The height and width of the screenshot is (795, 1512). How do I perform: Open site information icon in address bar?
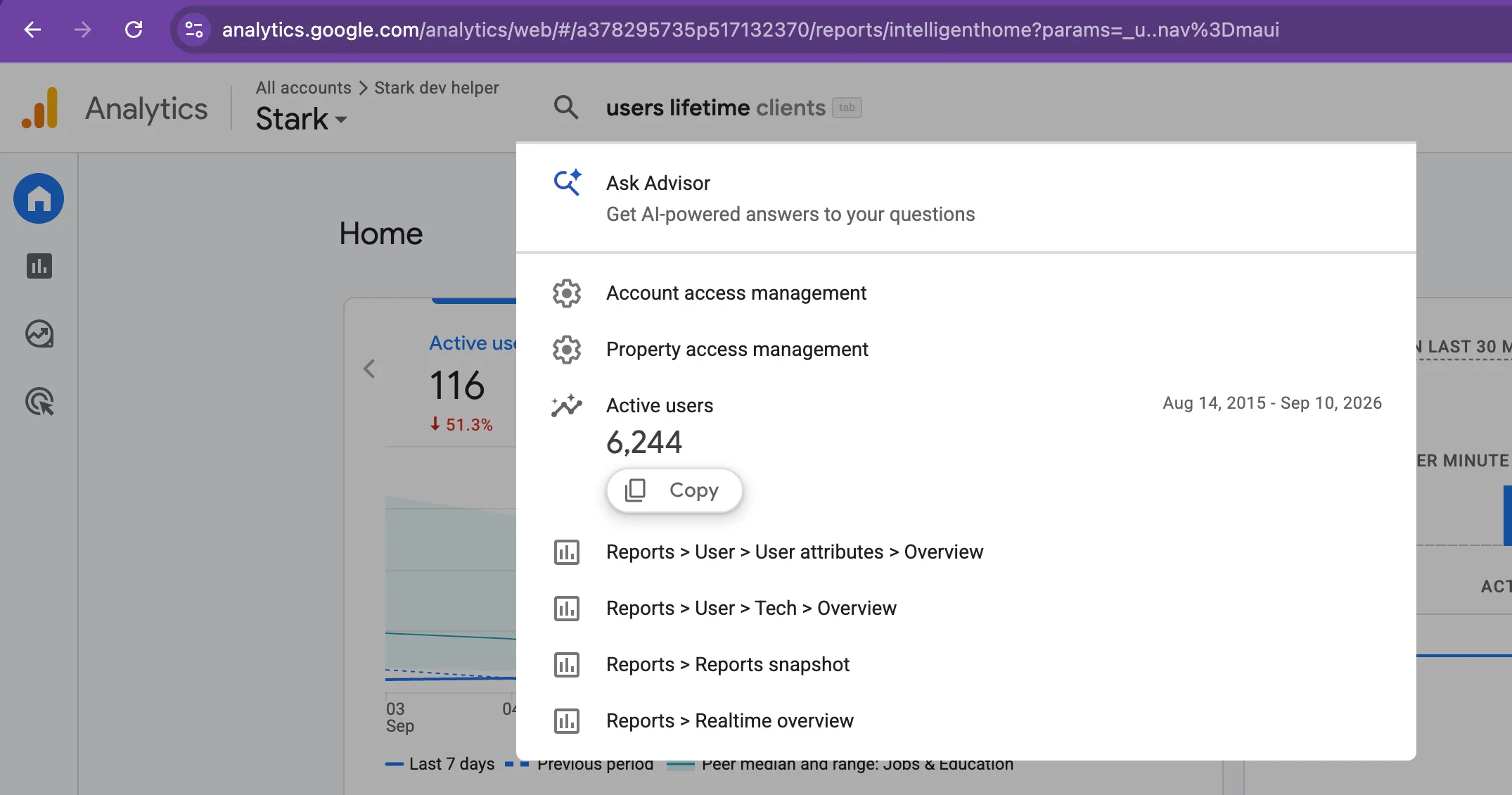coord(193,30)
